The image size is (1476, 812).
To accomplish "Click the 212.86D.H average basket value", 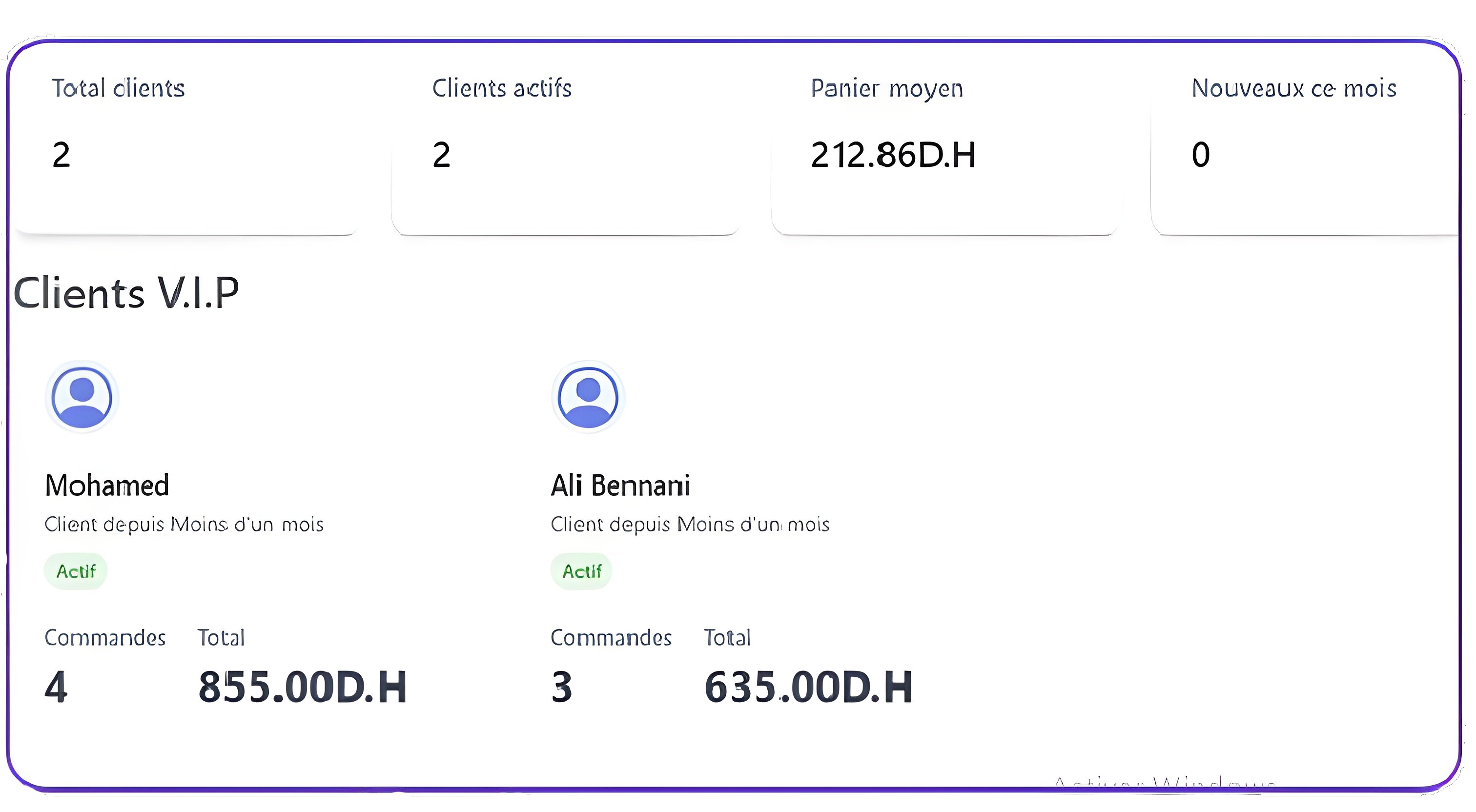I will (x=893, y=155).
